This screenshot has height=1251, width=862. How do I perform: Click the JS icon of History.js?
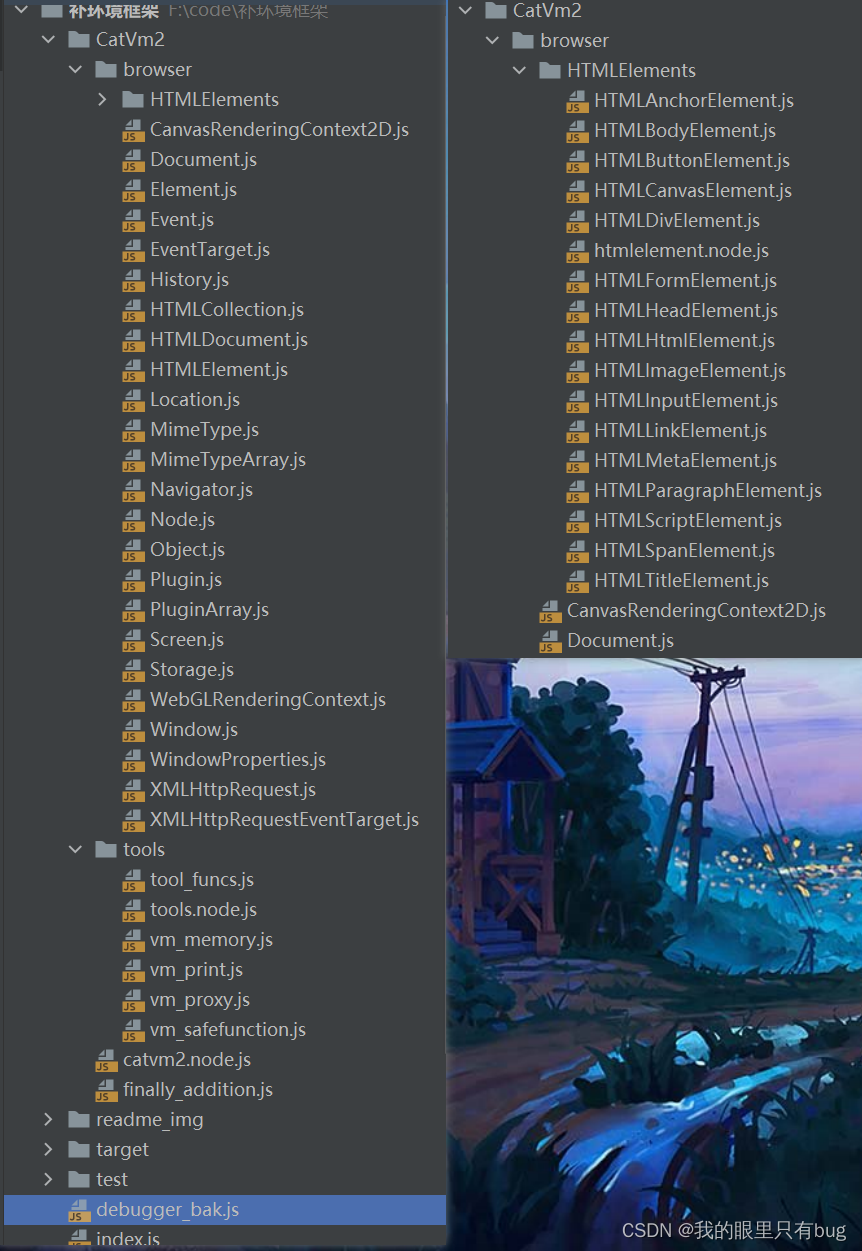pyautogui.click(x=133, y=281)
